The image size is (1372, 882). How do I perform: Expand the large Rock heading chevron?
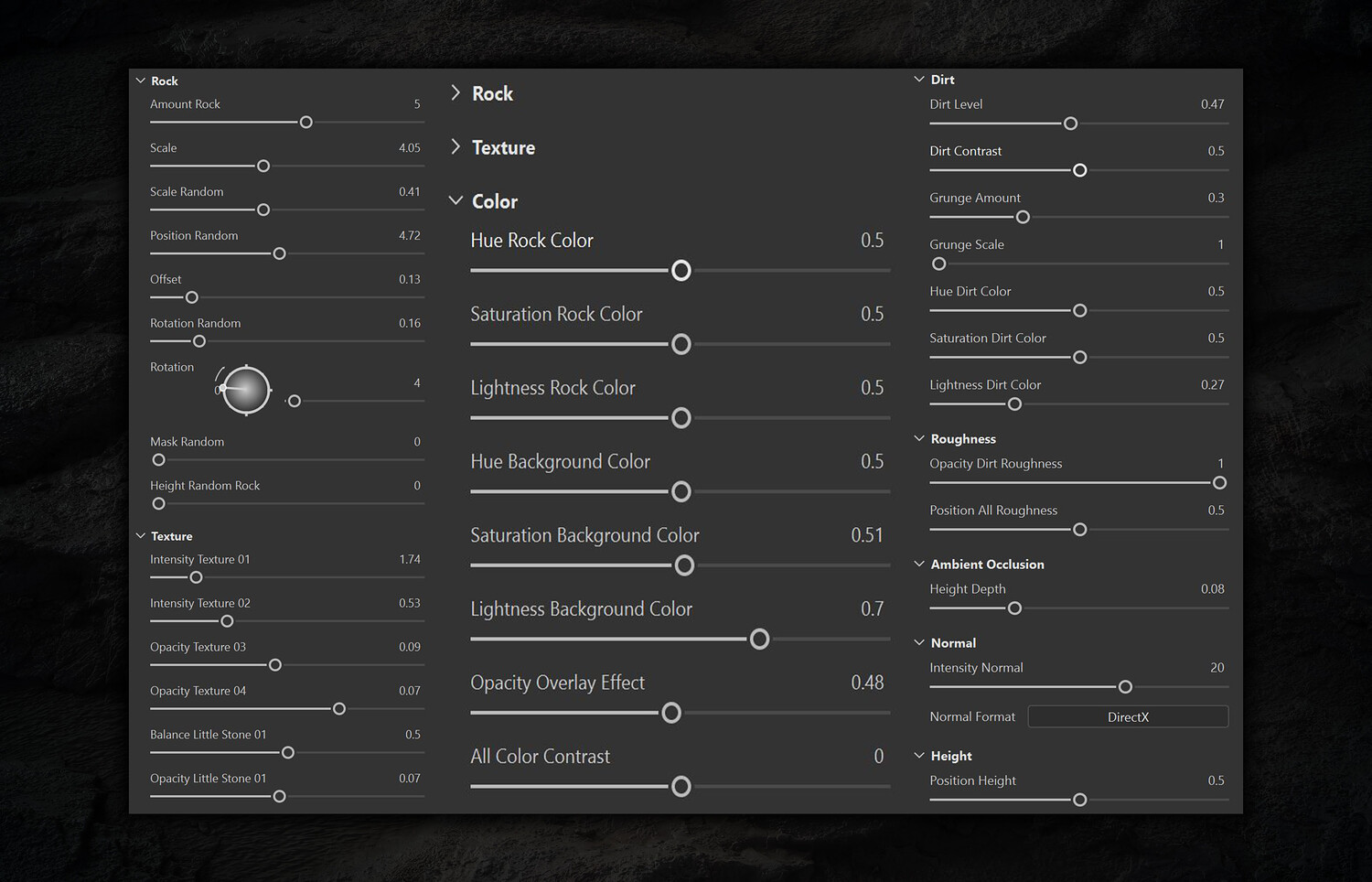tap(456, 92)
